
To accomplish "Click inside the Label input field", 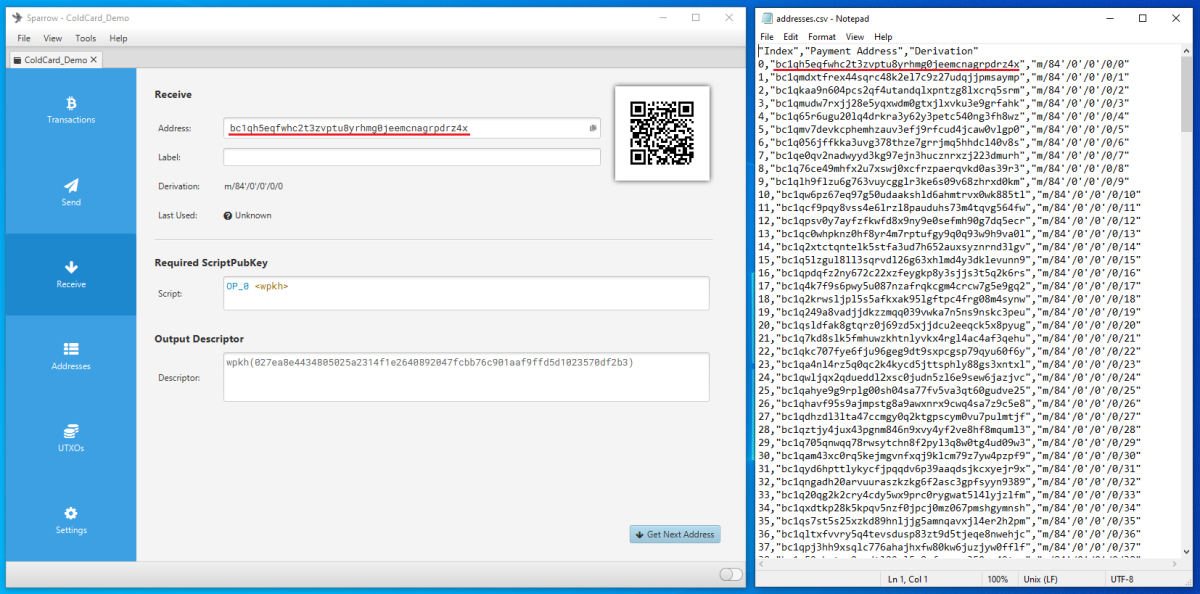I will pyautogui.click(x=412, y=157).
